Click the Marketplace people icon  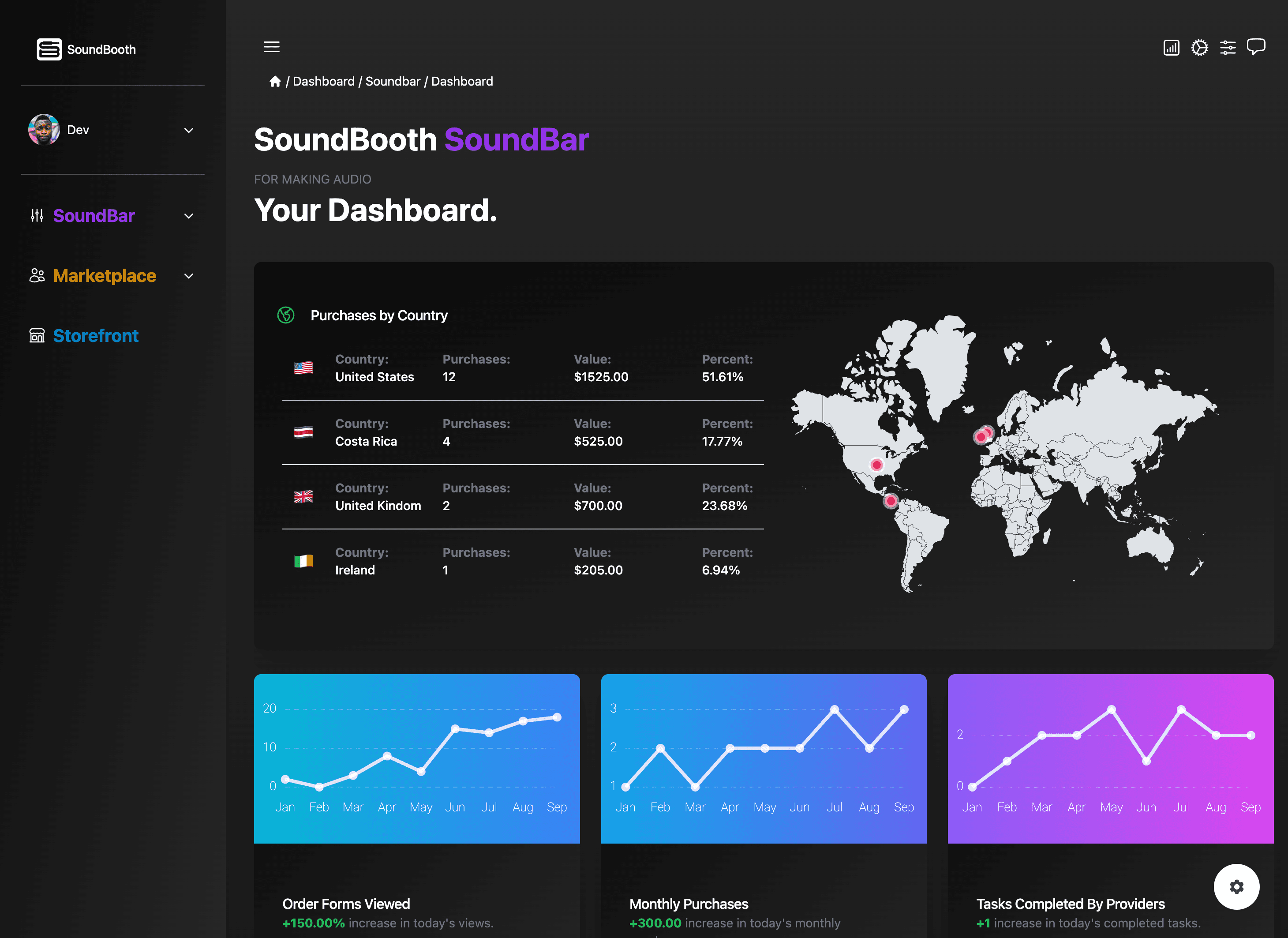pyautogui.click(x=37, y=276)
